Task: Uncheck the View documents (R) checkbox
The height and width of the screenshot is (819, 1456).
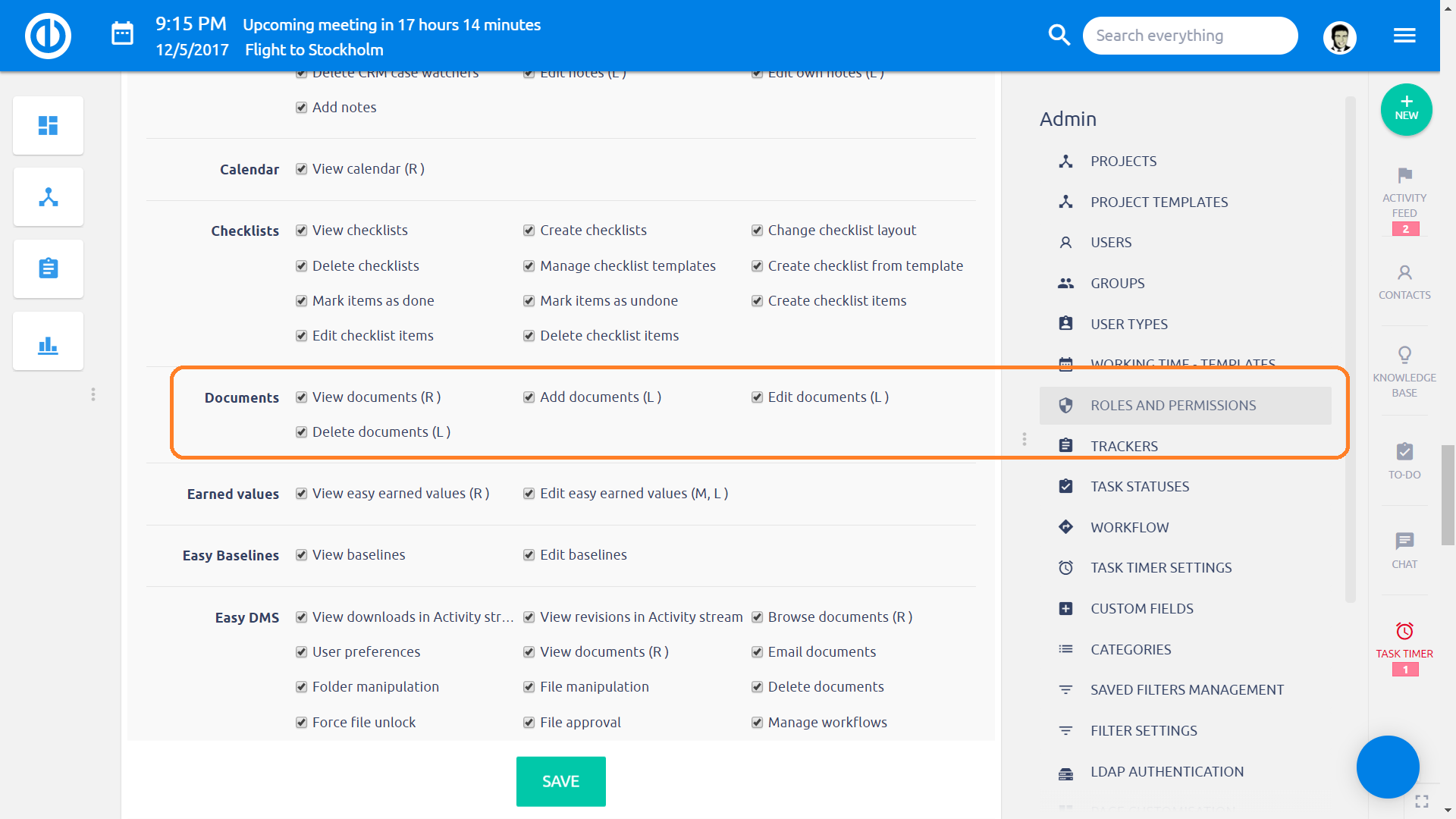Action: coord(302,397)
